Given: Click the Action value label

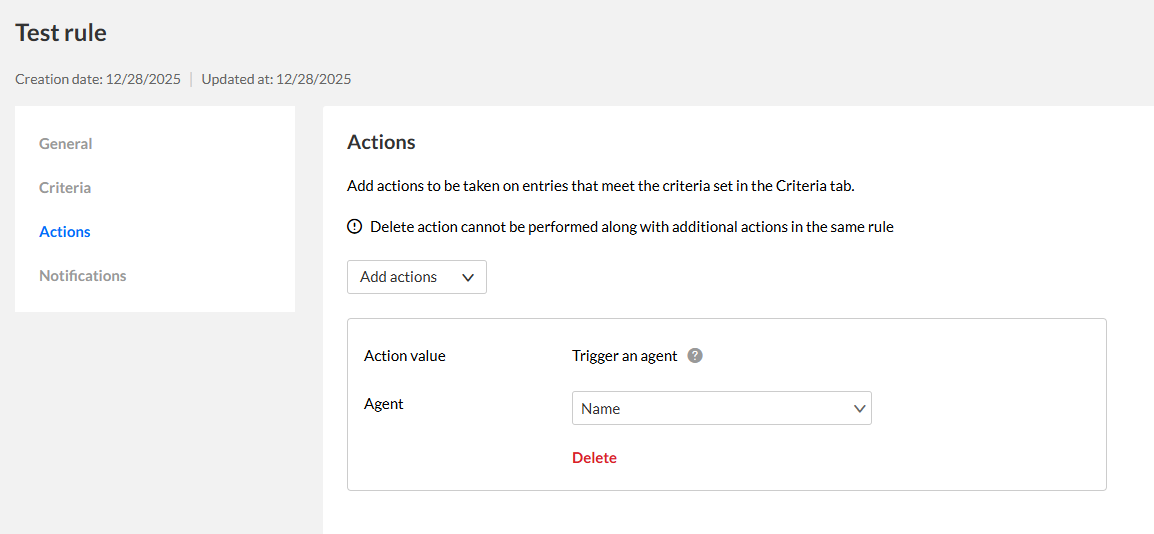Looking at the screenshot, I should [405, 356].
